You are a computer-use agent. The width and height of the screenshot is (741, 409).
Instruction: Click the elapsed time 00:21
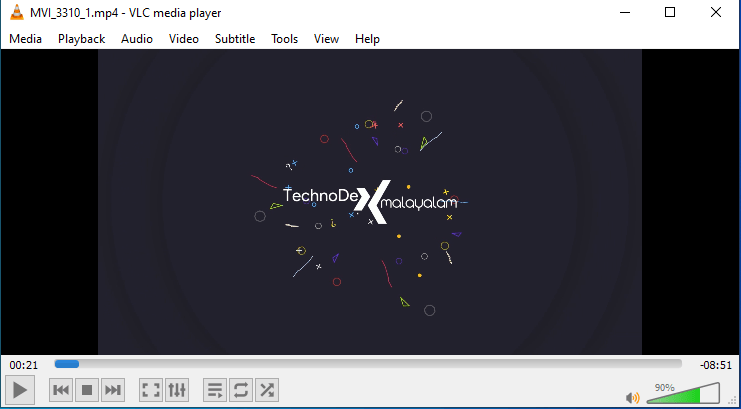24,365
